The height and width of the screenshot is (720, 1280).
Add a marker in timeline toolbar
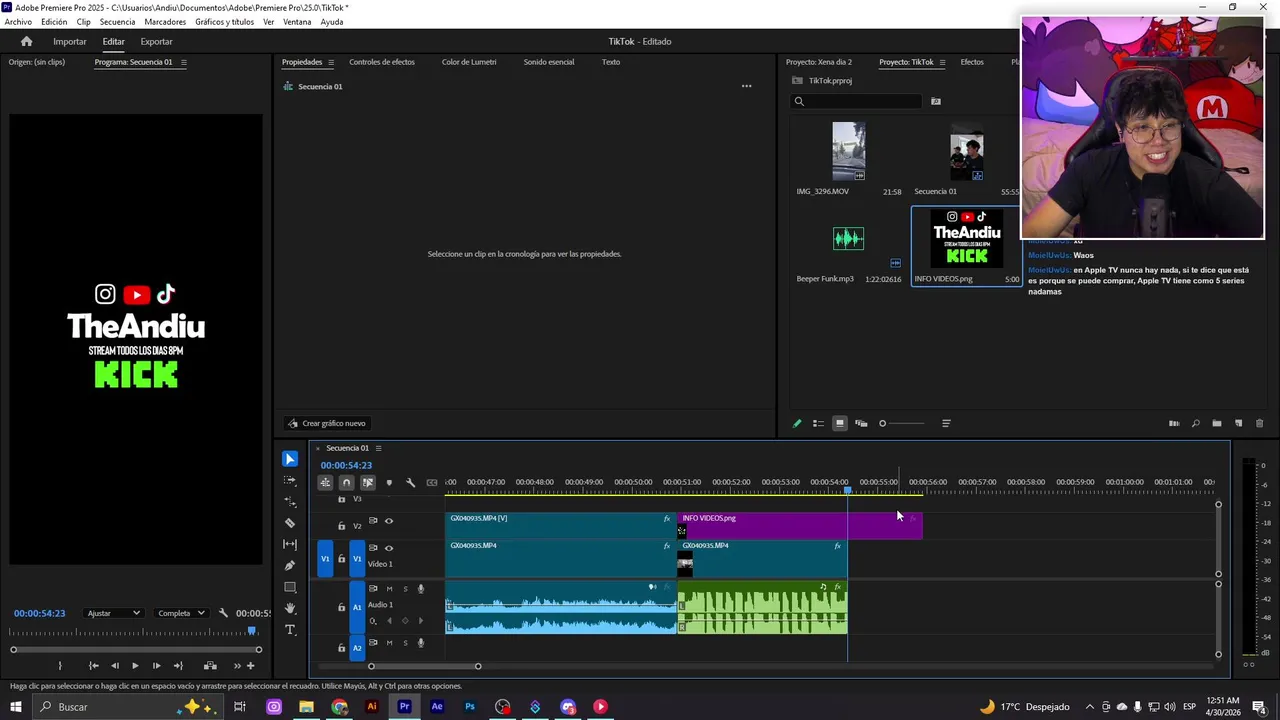point(389,482)
